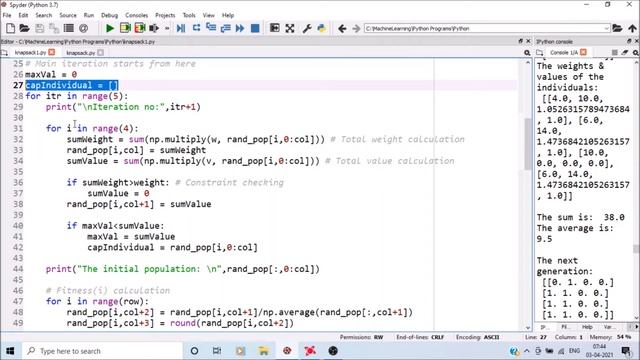Go forward with right arrow icon
Image resolution: width=640 pixels, height=360 pixels.
tap(356, 28)
